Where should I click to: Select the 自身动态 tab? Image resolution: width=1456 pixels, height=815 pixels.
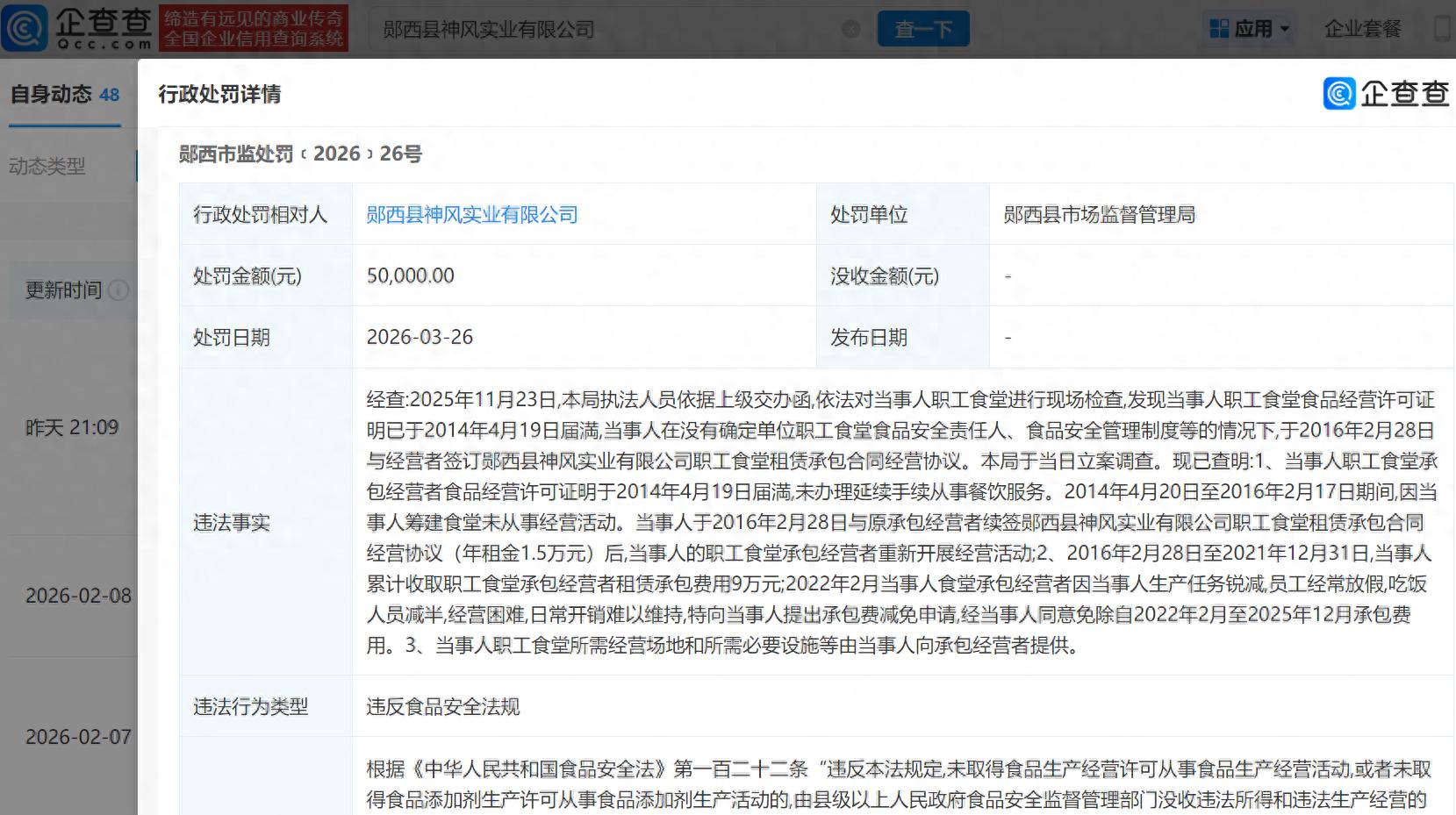point(51,95)
